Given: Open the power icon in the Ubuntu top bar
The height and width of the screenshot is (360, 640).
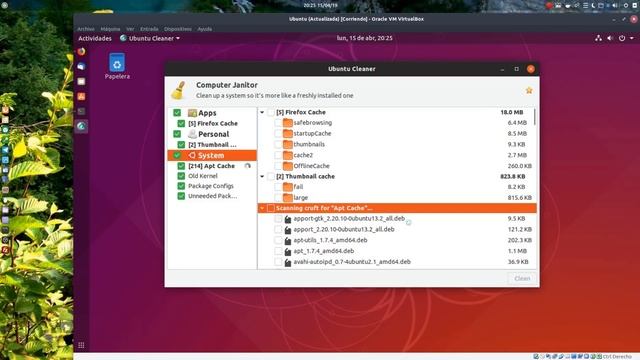Looking at the screenshot, I should 622,38.
